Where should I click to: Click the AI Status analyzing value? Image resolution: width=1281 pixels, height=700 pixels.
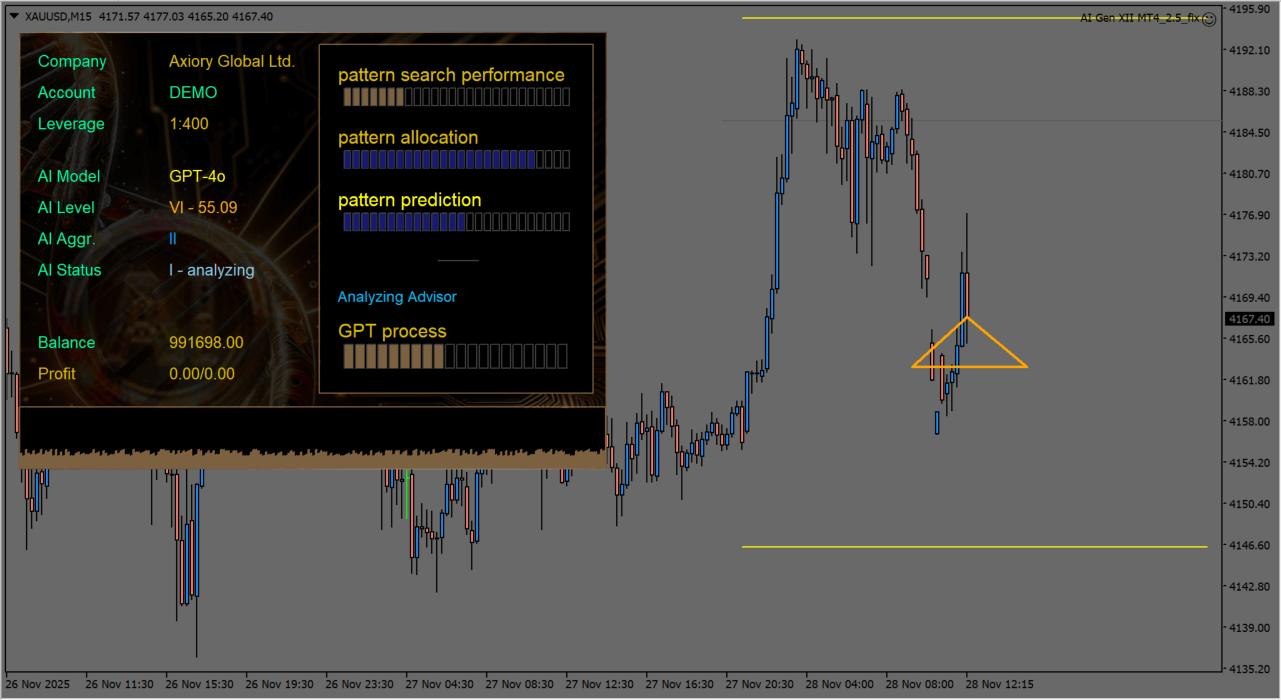(211, 270)
